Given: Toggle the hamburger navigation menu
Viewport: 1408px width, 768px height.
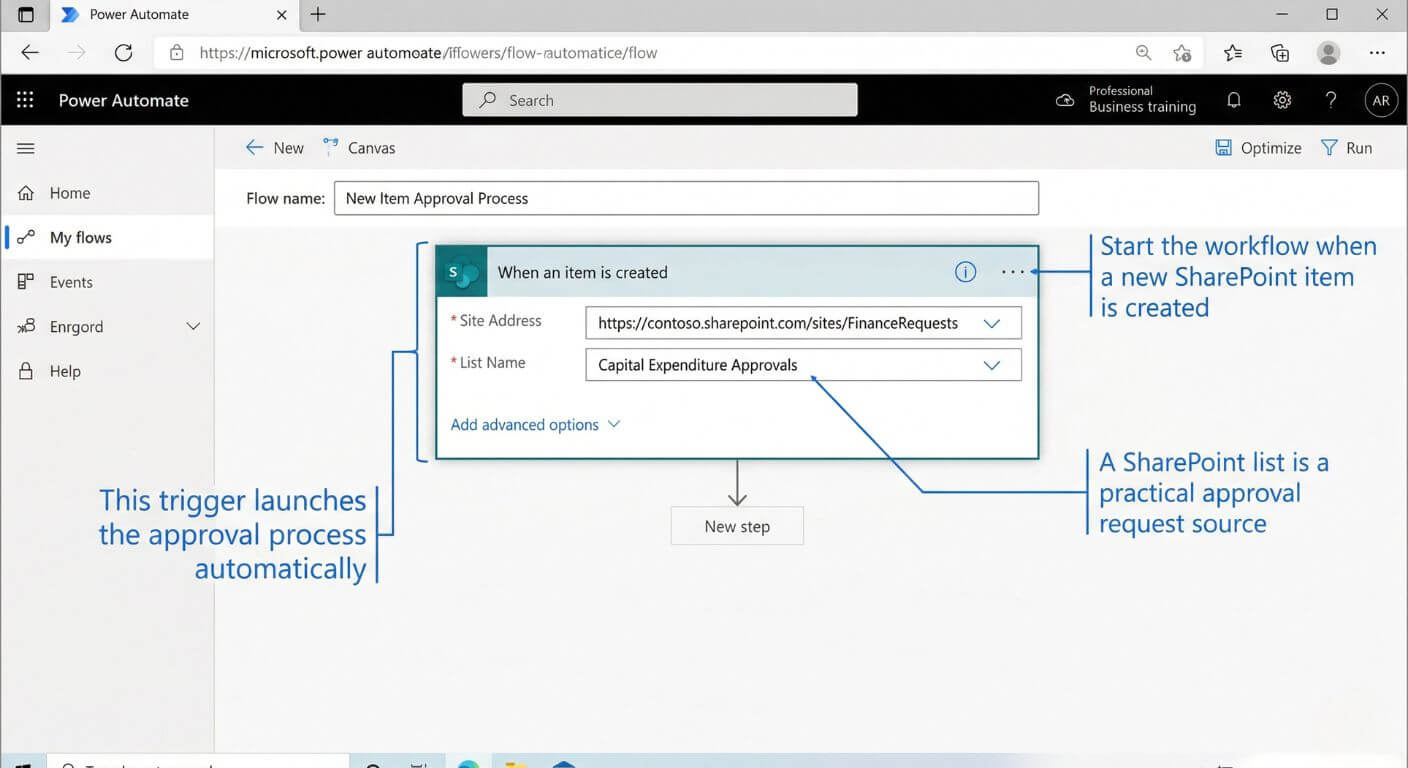Looking at the screenshot, I should (26, 148).
